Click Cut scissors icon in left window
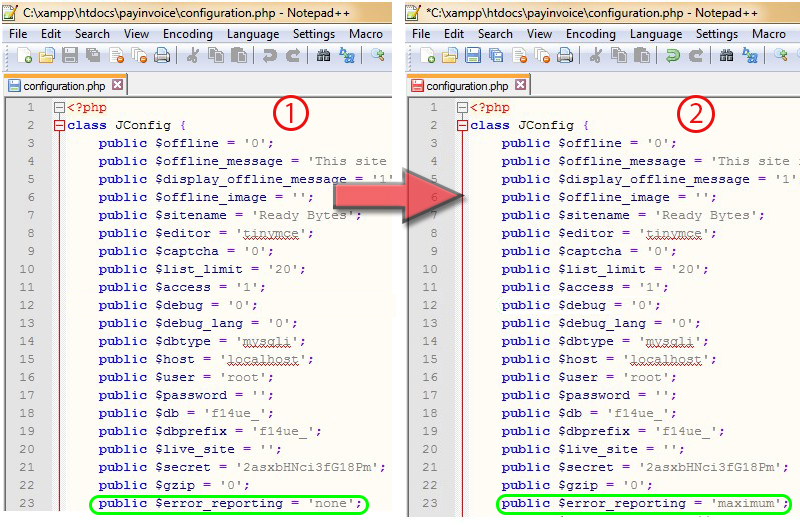800x525 pixels. pos(192,55)
